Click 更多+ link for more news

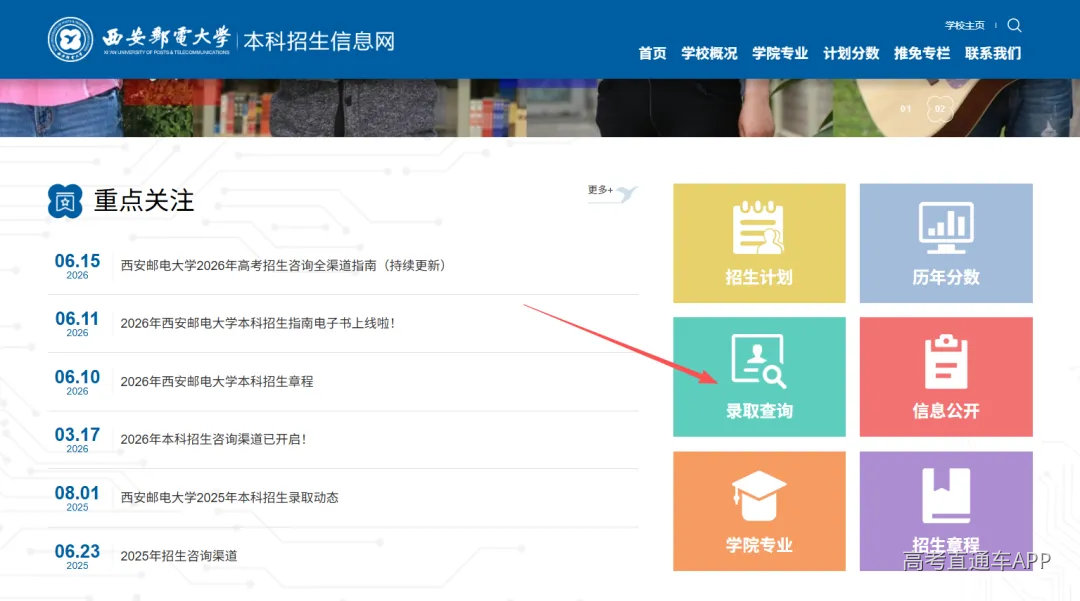click(600, 190)
